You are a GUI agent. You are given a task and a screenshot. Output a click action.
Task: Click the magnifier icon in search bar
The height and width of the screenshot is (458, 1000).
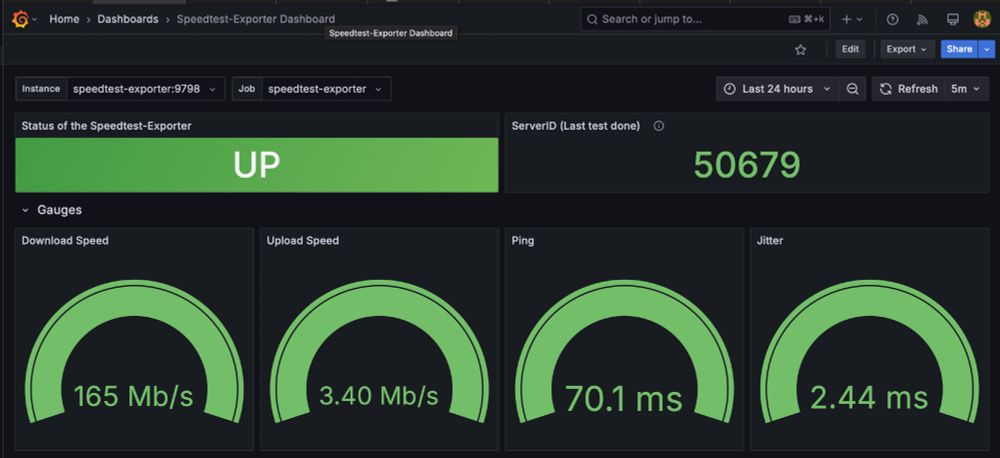[592, 19]
